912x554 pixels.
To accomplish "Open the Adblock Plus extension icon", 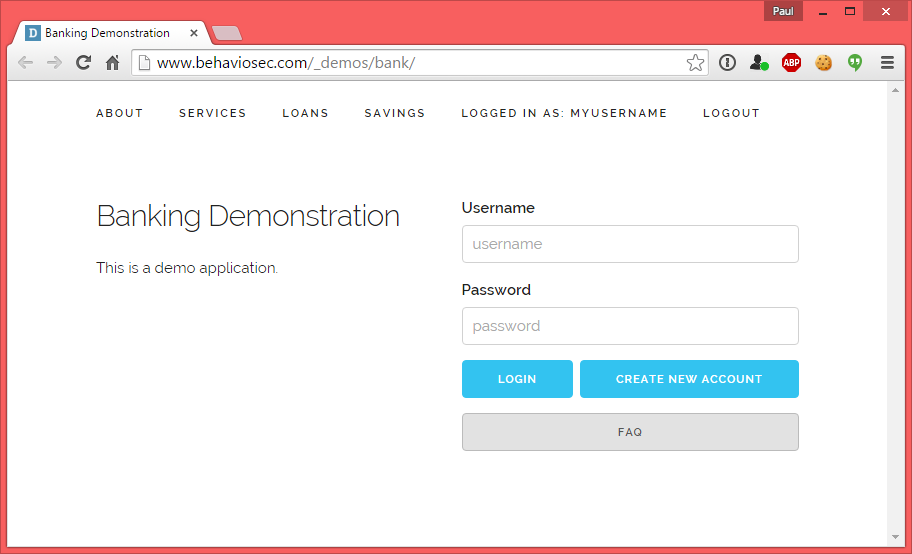I will (x=791, y=63).
